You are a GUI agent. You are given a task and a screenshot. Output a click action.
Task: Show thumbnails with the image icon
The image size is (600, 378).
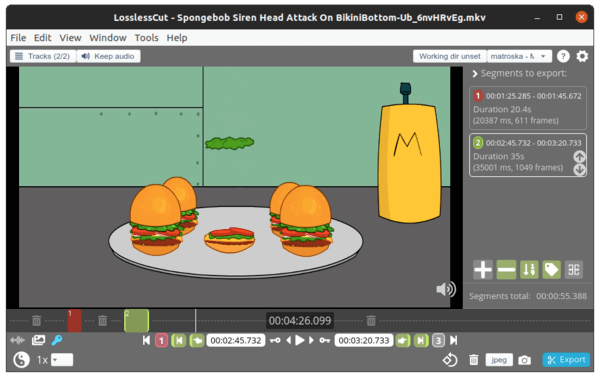click(x=38, y=340)
